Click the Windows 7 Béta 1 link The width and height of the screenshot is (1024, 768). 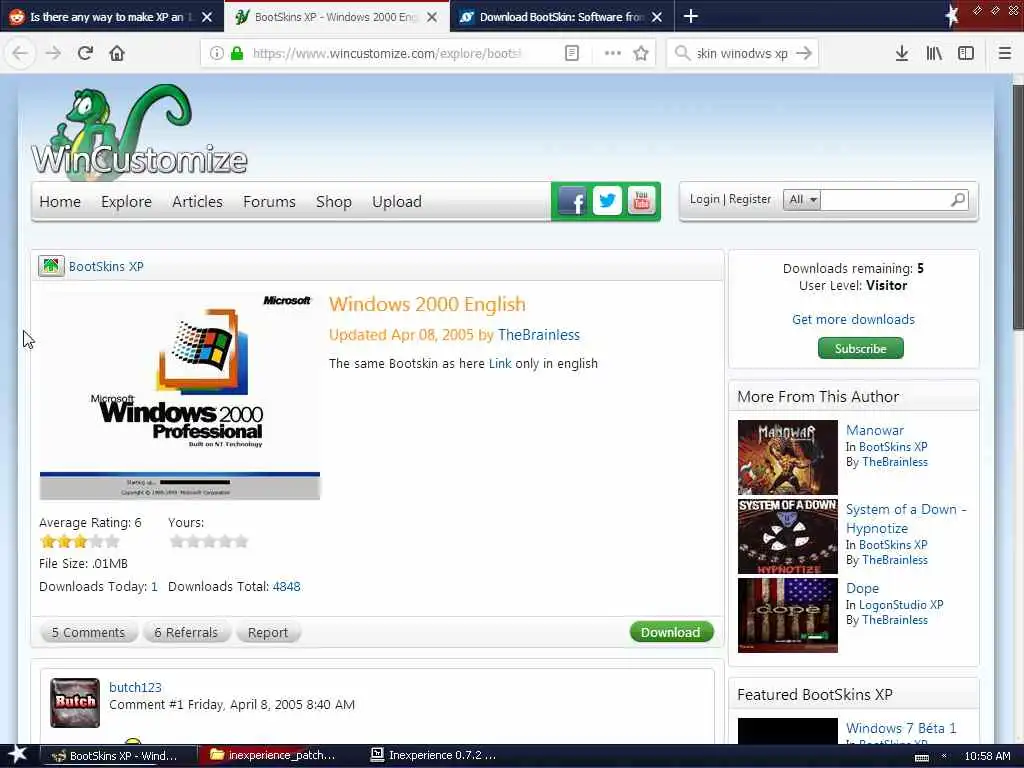click(x=901, y=728)
